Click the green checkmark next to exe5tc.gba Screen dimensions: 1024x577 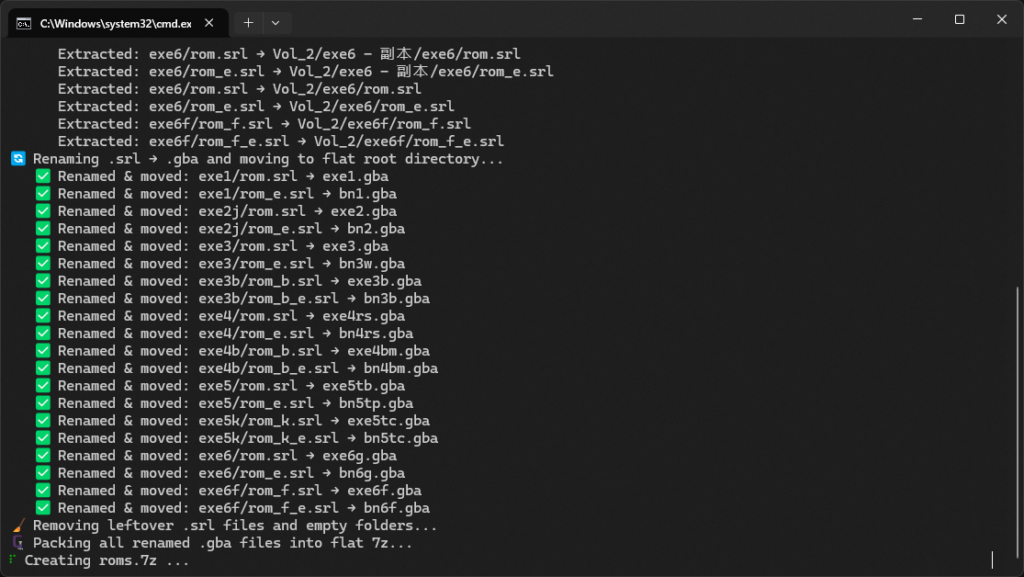tap(42, 421)
